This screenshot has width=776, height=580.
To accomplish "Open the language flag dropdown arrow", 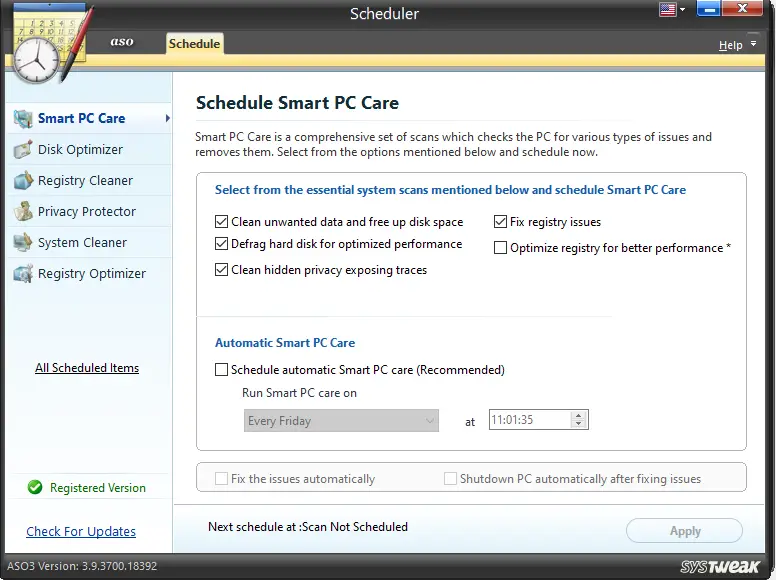I will 682,9.
